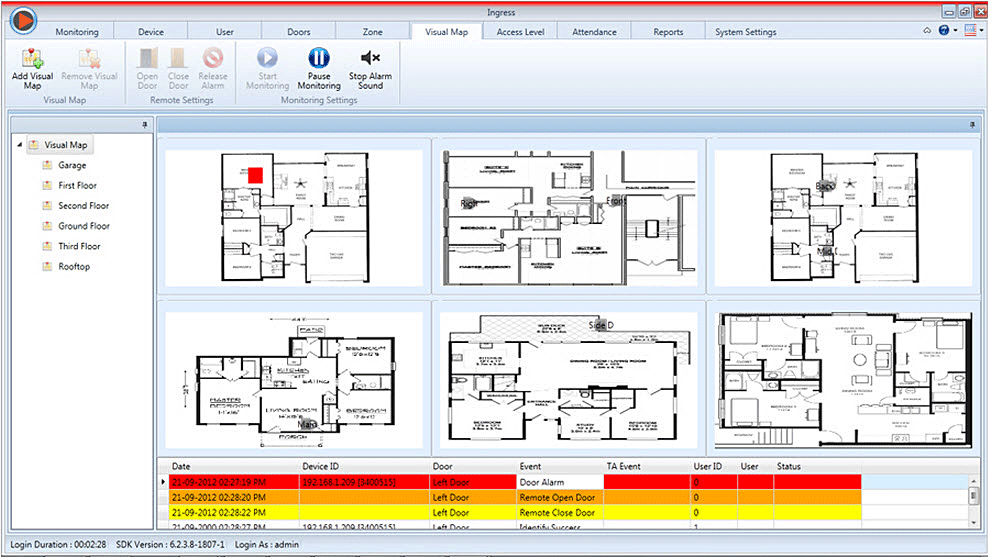Click the Start Monitoring icon
The image size is (988, 557).
coord(267,58)
